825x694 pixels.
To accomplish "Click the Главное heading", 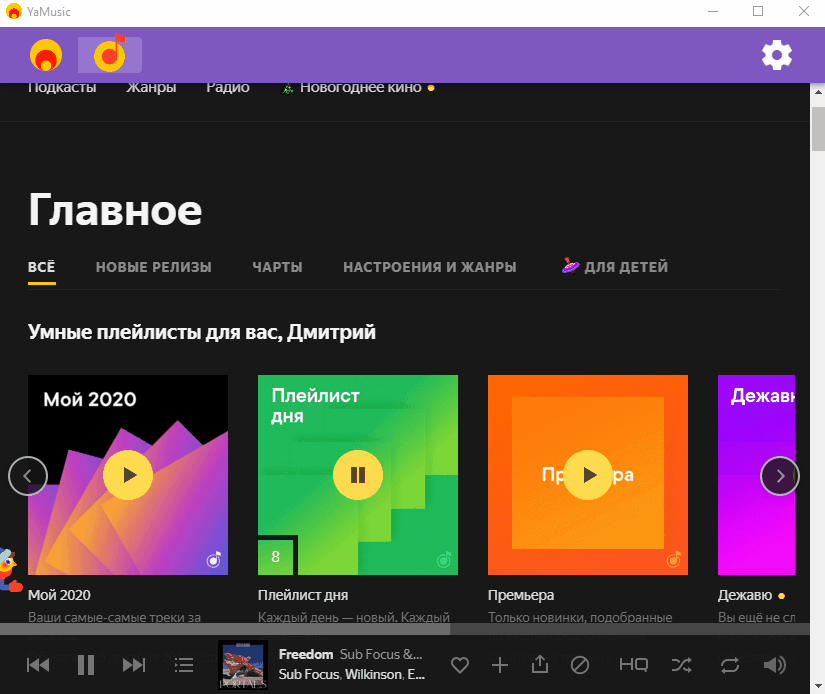I will 115,210.
